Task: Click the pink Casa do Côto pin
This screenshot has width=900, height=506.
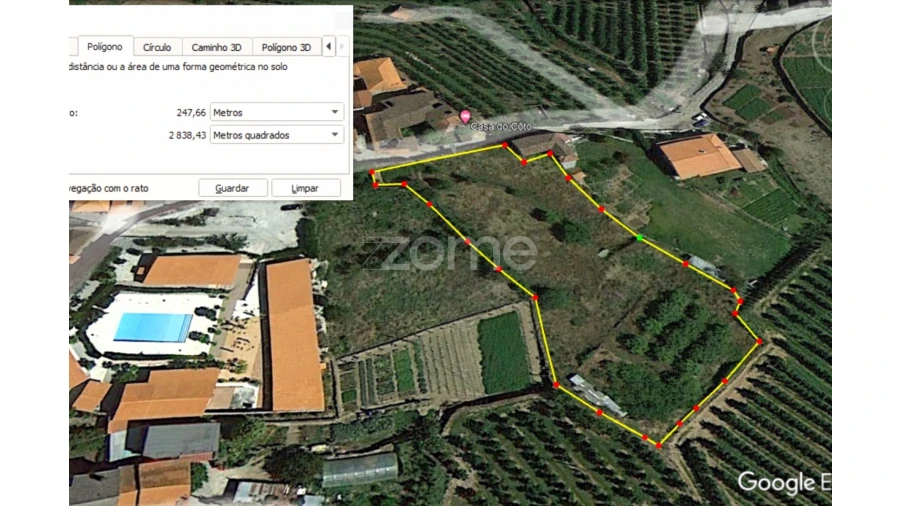Action: [x=465, y=116]
